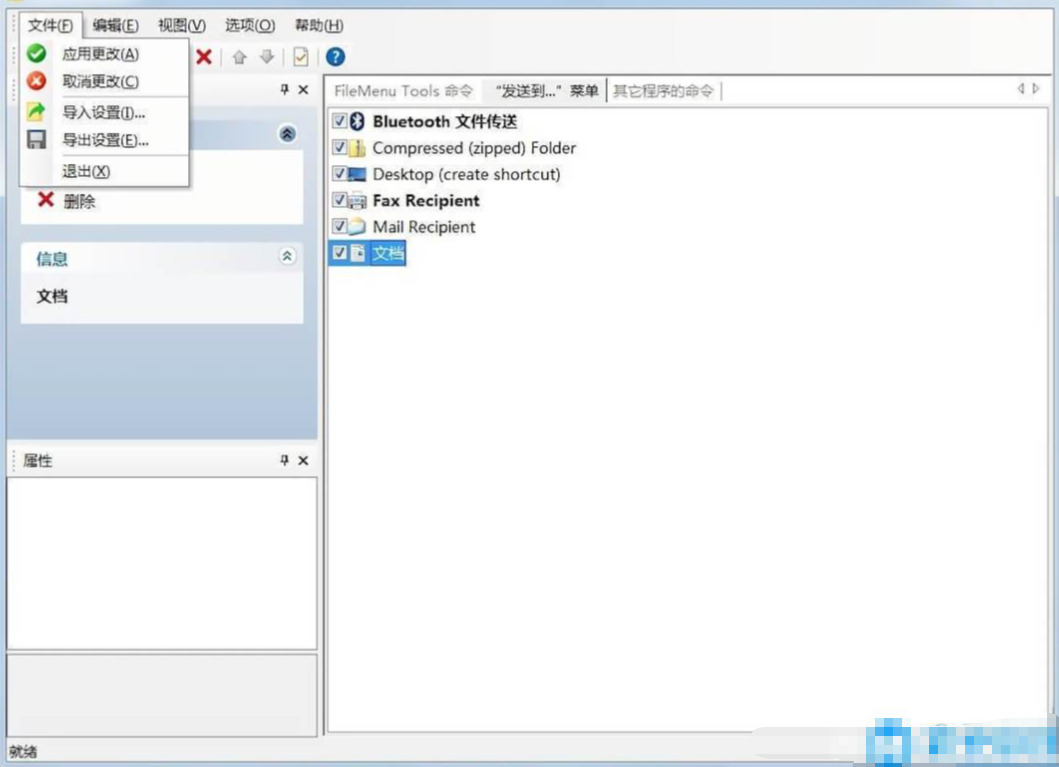Click the 删除 action link
This screenshot has height=767, width=1059.
(79, 201)
